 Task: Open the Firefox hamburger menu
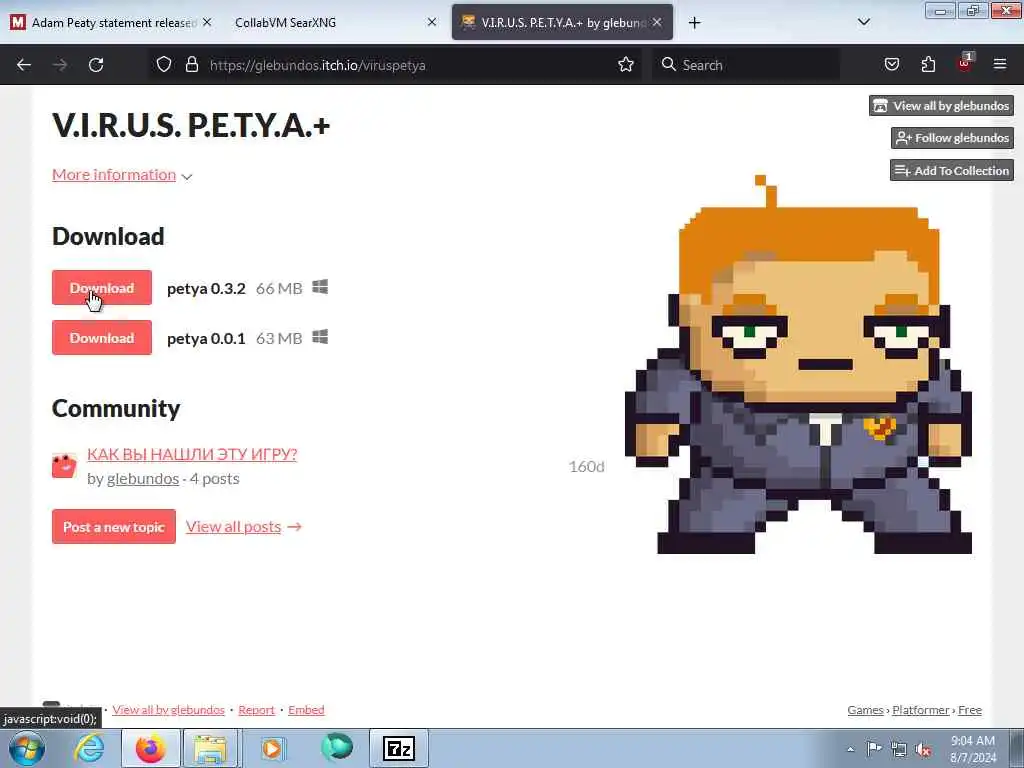pos(1000,65)
